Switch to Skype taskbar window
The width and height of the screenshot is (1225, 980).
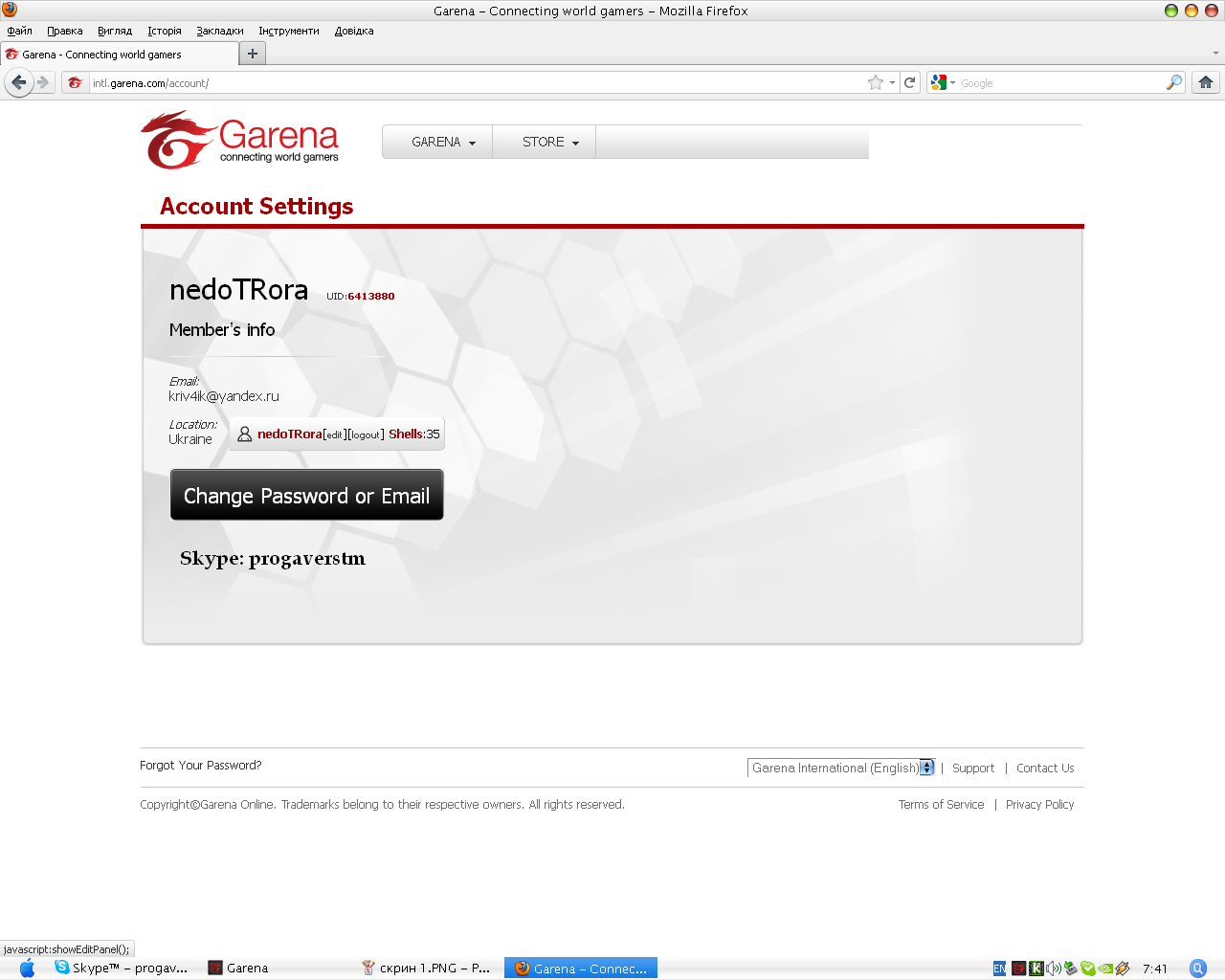click(122, 969)
